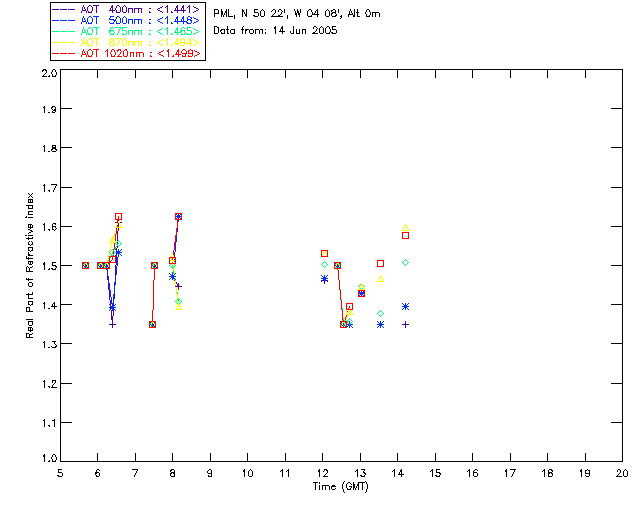Click the legend entry AOT 870nm : <1.494>
The height and width of the screenshot is (512, 640).
click(126, 42)
